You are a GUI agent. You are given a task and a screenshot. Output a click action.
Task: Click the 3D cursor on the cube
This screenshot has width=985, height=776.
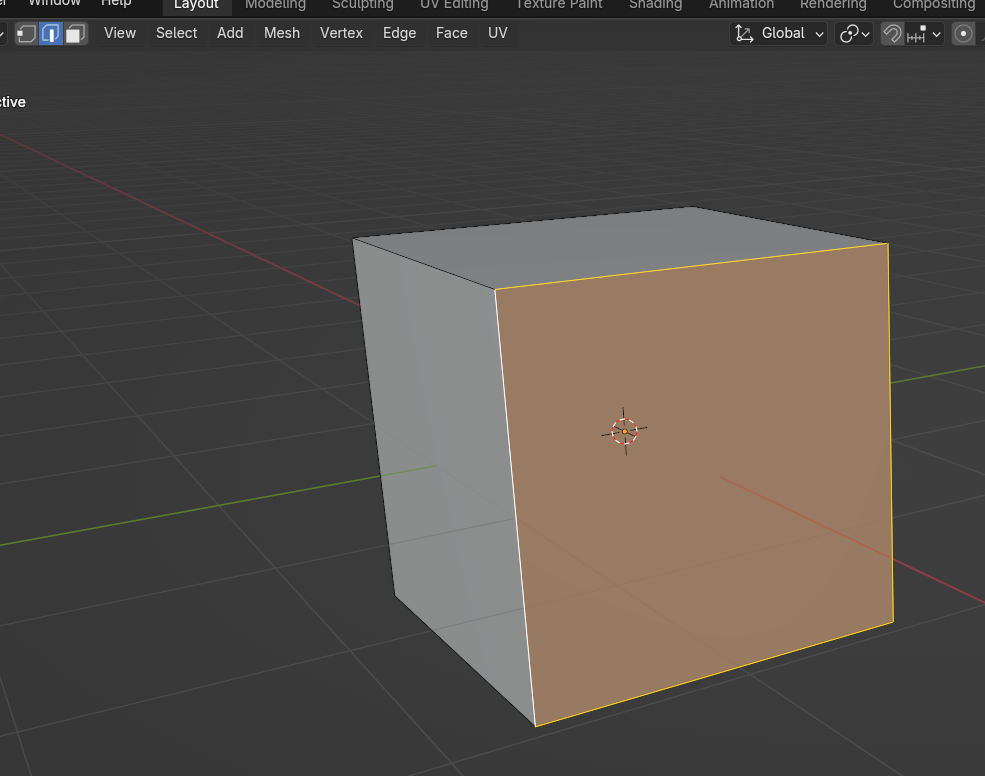(x=624, y=431)
